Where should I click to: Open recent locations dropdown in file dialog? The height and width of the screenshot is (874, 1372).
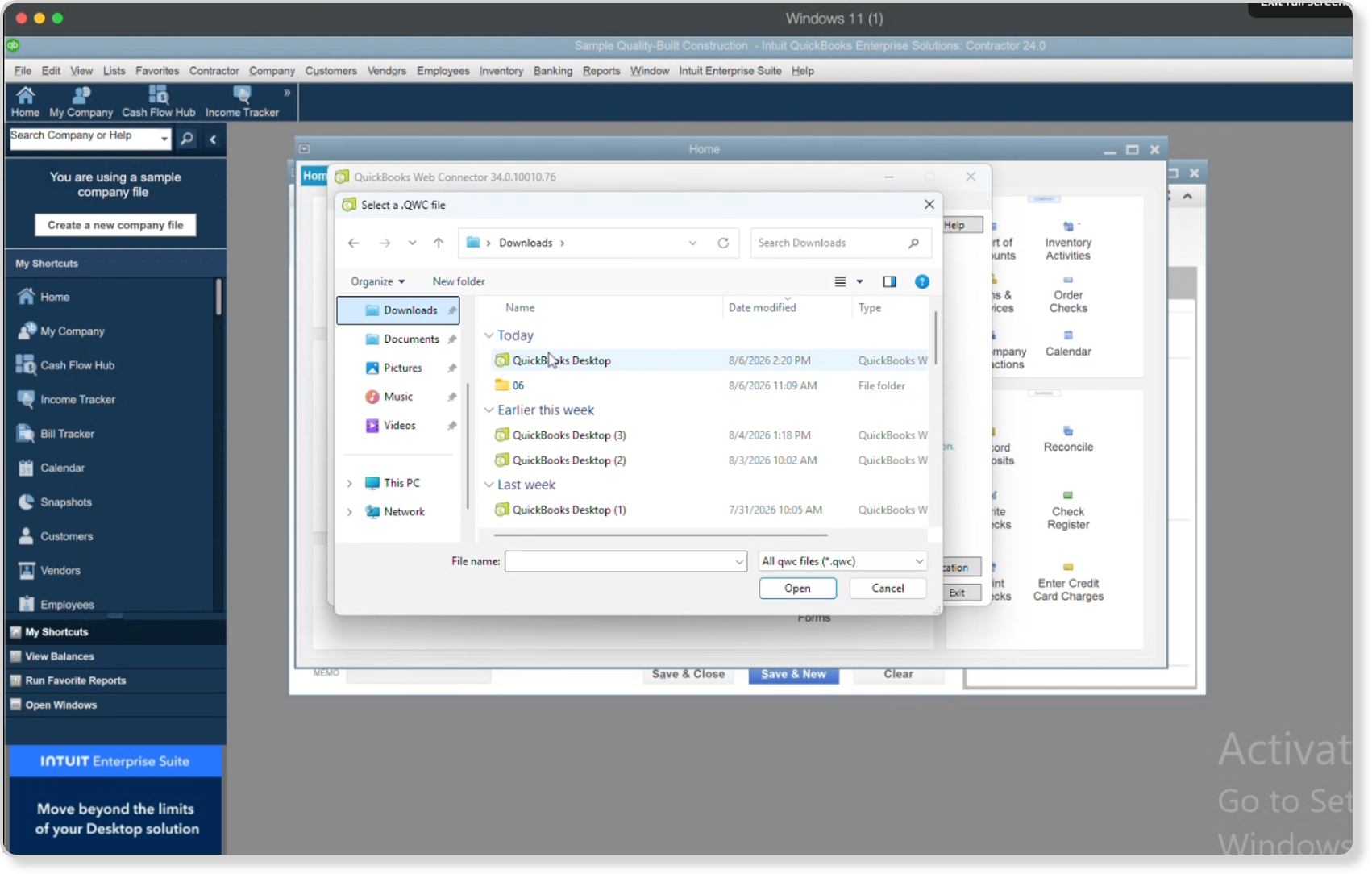pos(412,243)
